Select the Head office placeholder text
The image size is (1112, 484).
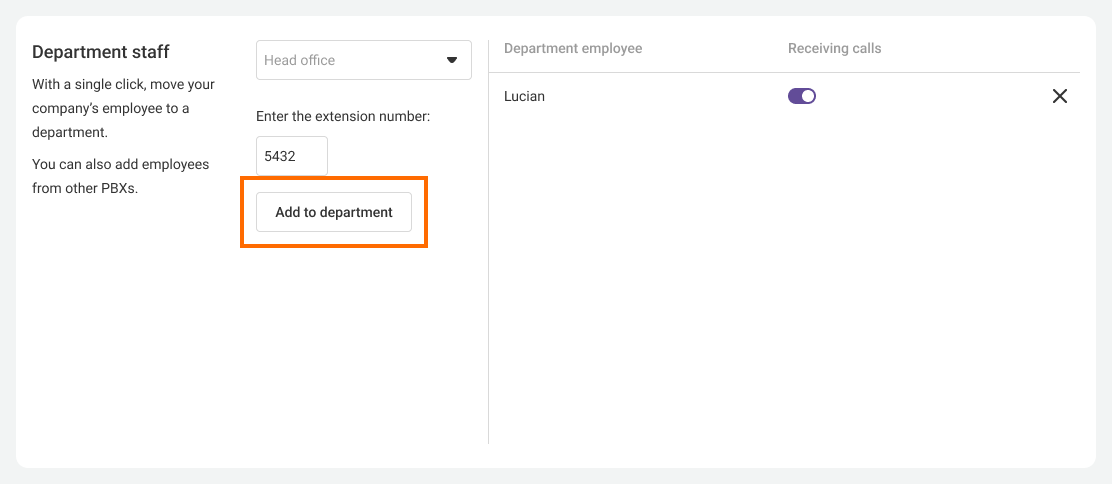click(300, 60)
